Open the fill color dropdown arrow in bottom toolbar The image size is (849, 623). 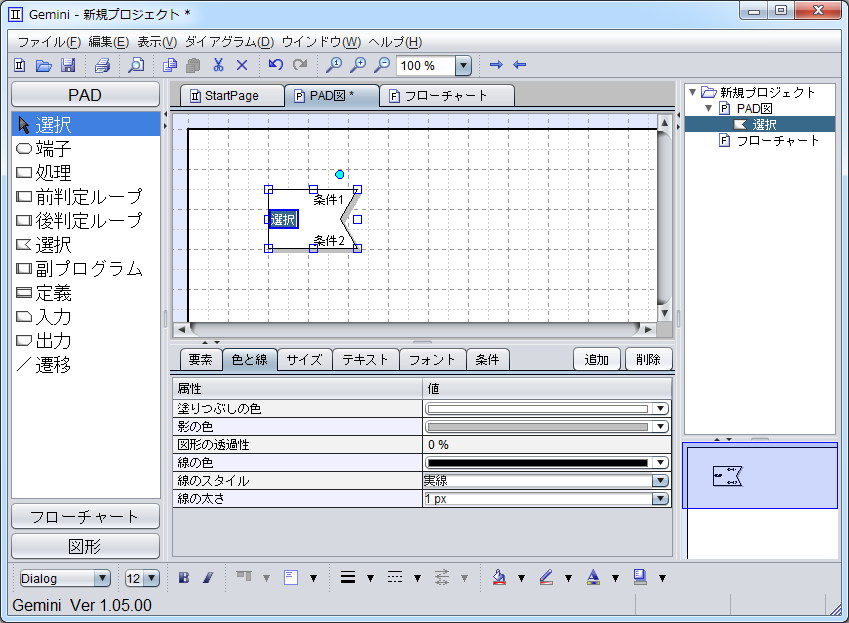521,579
